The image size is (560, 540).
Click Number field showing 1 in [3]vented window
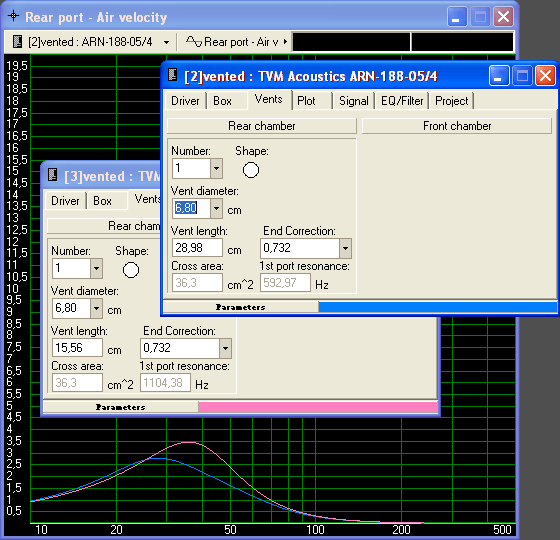(71, 268)
